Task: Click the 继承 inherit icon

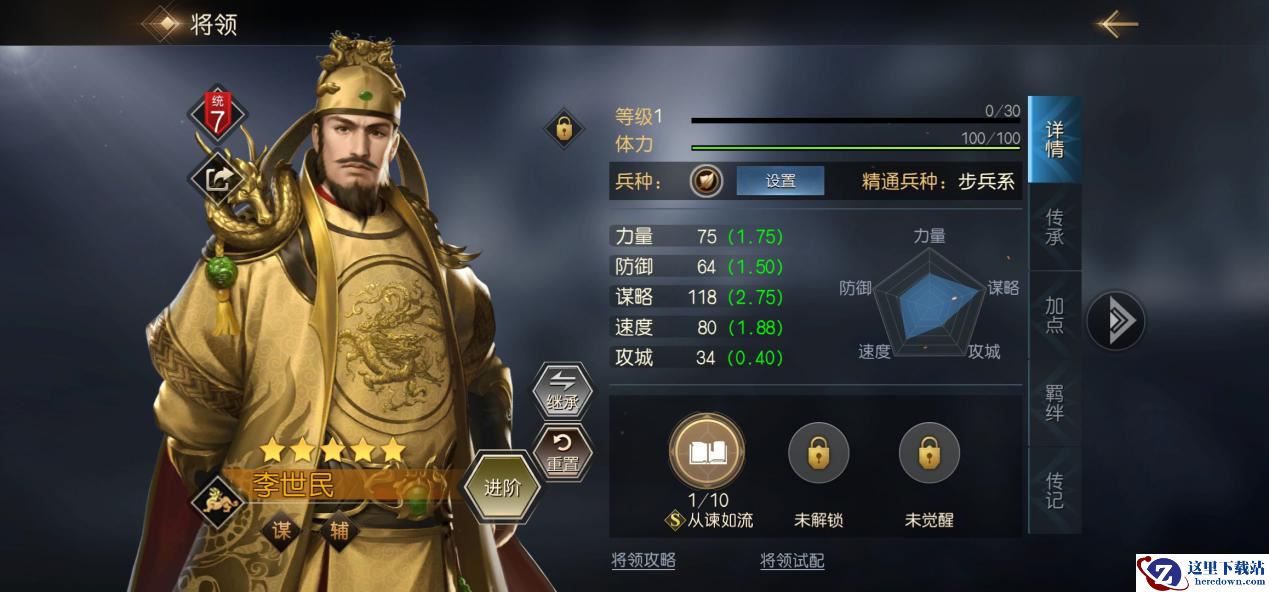Action: coord(562,391)
